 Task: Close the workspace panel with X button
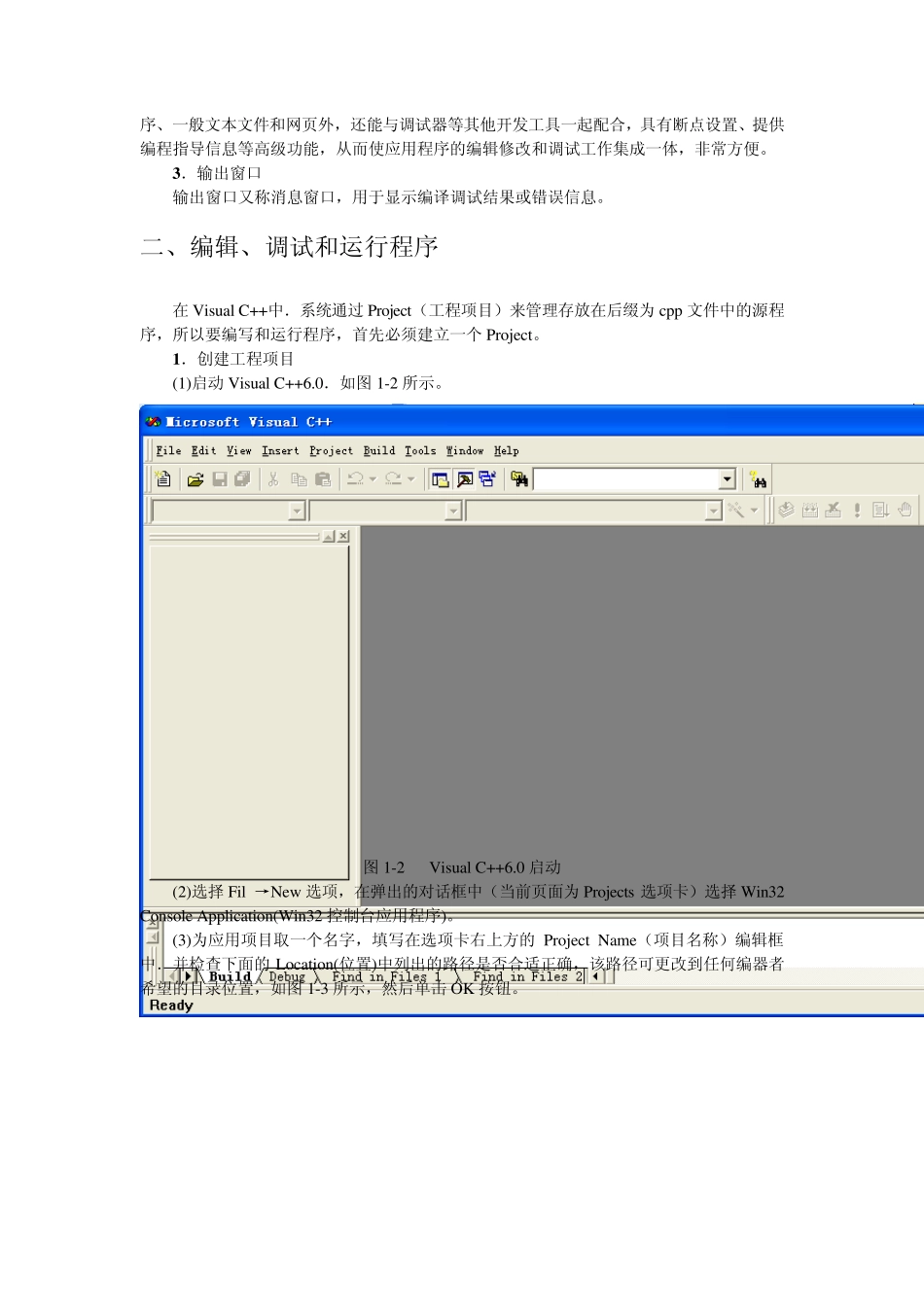tap(343, 536)
